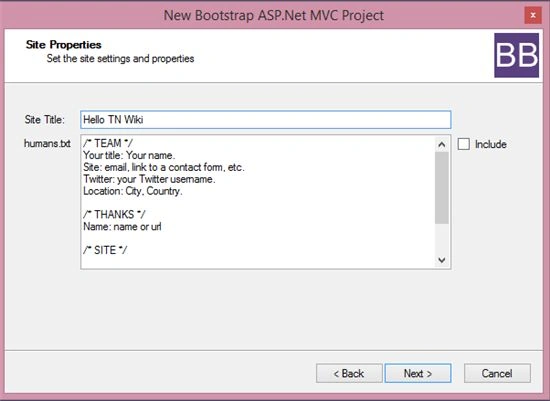550x401 pixels.
Task: Place cursor on the Location: City, Country line
Action: click(x=133, y=191)
